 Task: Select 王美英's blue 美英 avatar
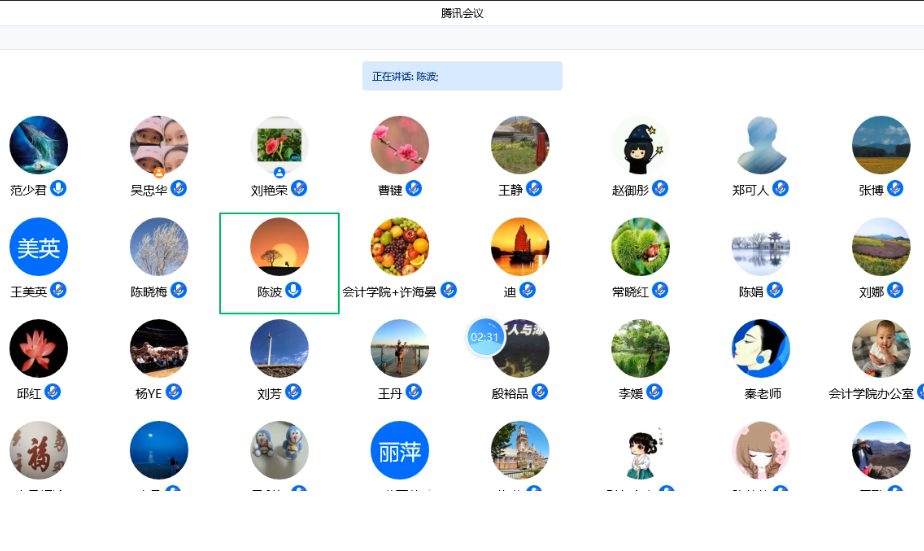pyautogui.click(x=39, y=247)
